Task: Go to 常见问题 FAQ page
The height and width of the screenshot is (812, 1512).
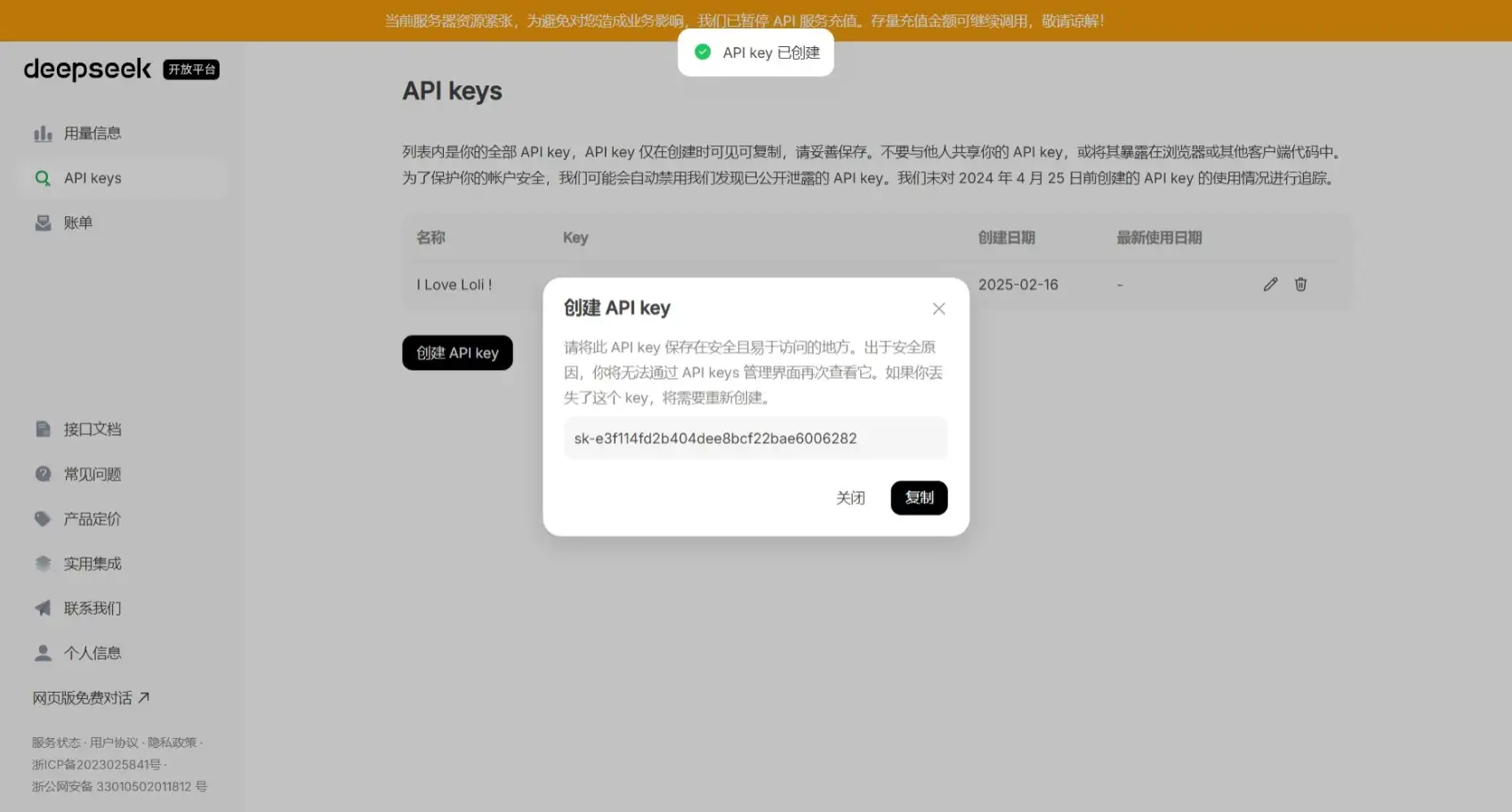Action: 92,474
